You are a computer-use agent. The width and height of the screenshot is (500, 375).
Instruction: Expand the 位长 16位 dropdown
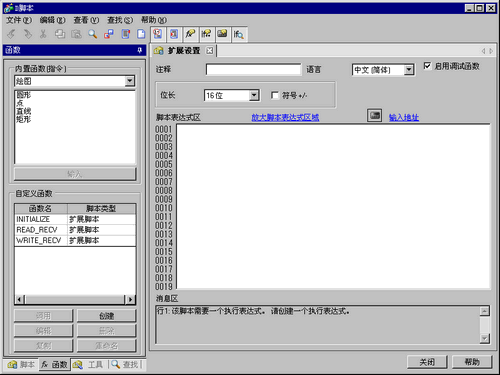click(x=254, y=95)
